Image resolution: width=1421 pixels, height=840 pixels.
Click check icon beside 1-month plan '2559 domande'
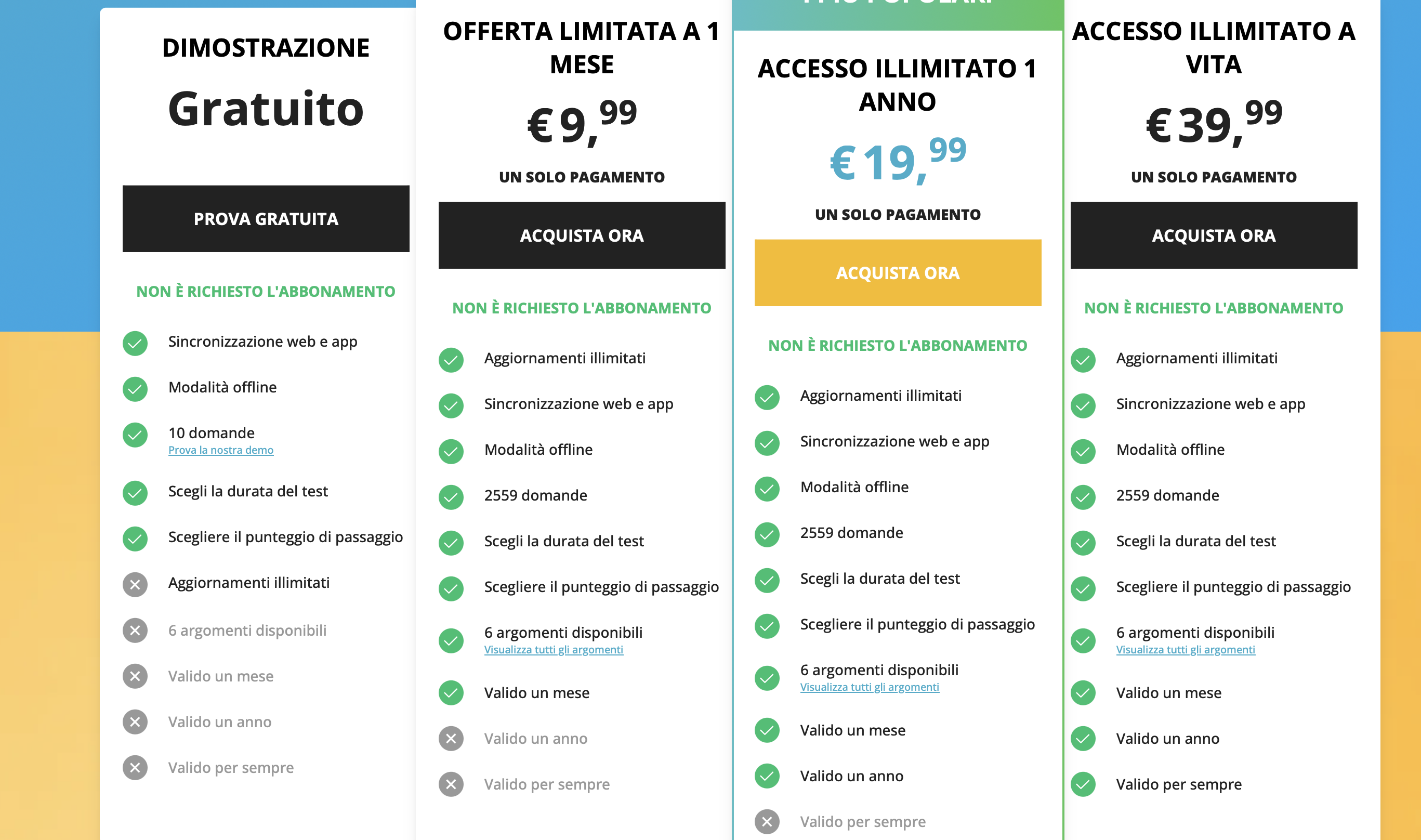(451, 497)
